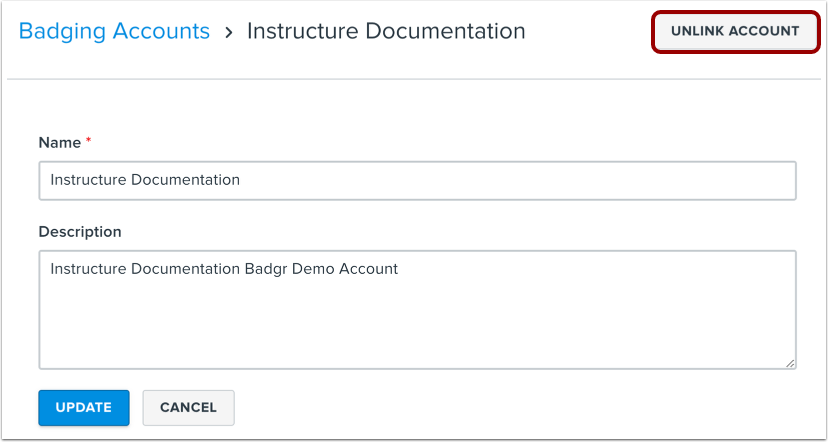Click the Name field label
The image size is (828, 442).
point(59,143)
